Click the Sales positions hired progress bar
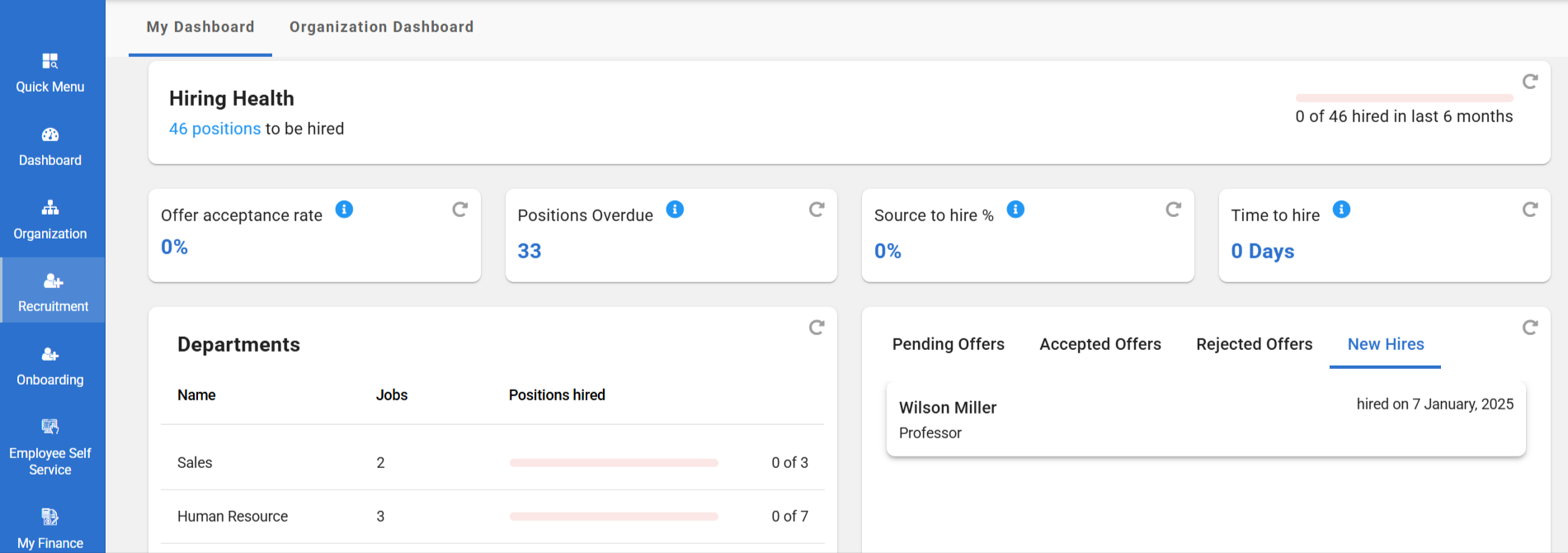The width and height of the screenshot is (1568, 553). pyautogui.click(x=614, y=463)
